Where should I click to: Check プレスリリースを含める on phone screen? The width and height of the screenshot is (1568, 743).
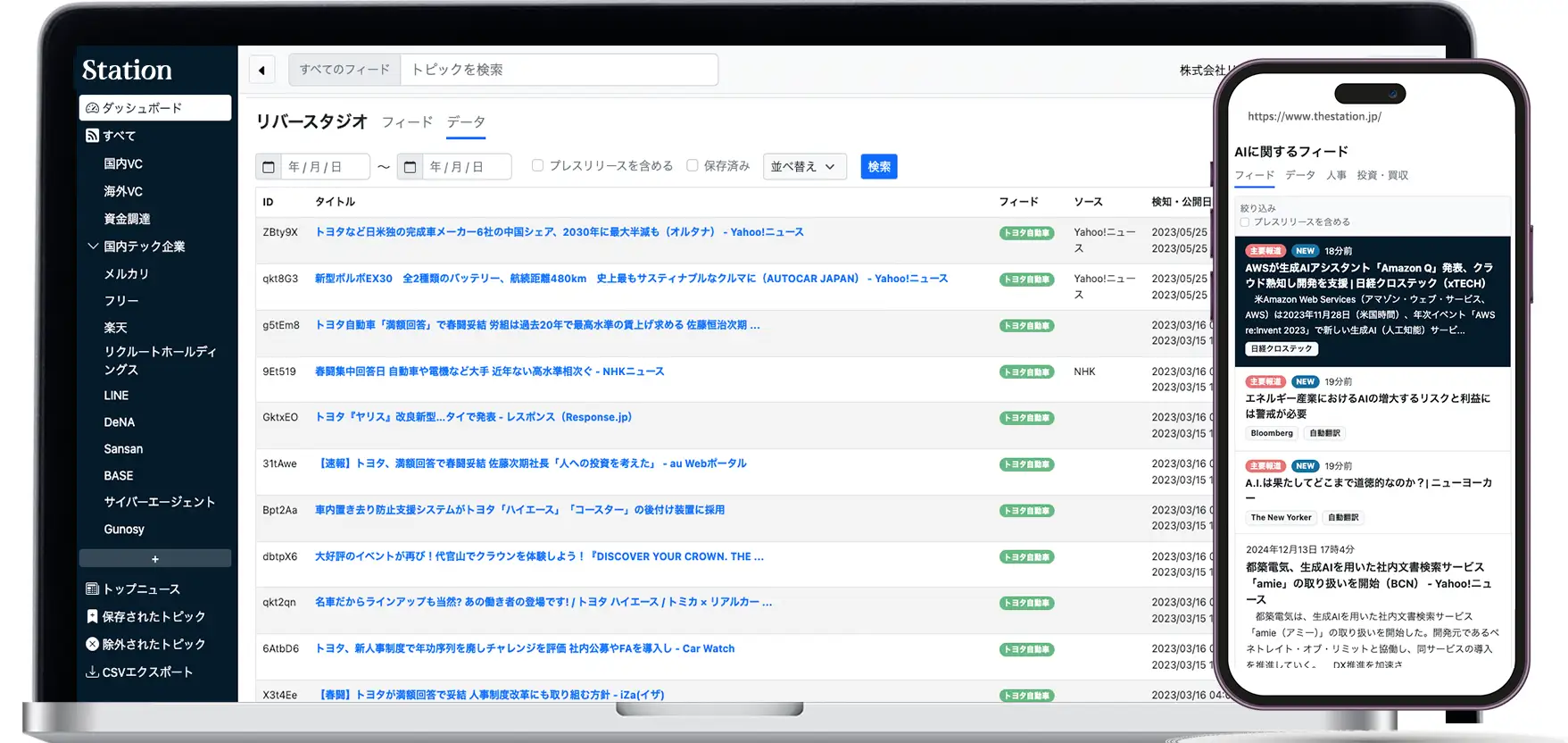pos(1244,222)
